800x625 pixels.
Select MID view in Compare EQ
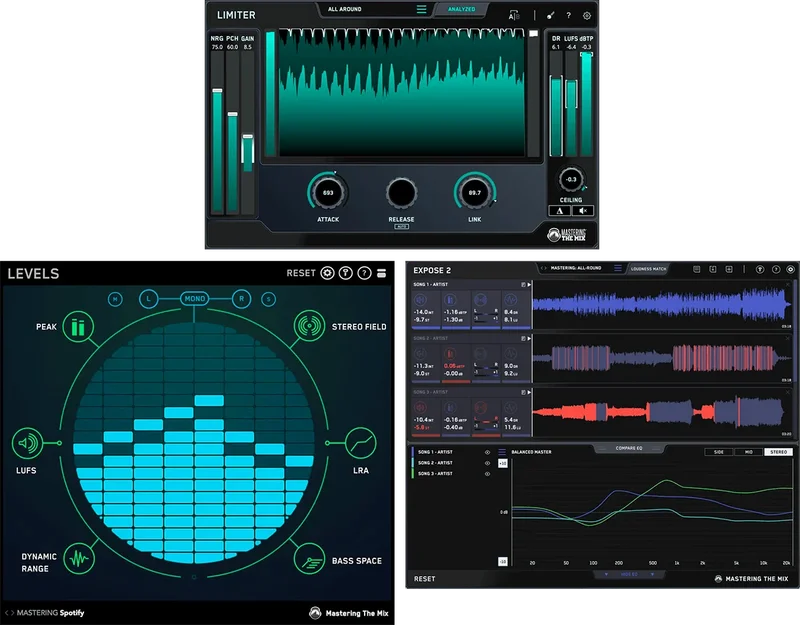point(748,452)
